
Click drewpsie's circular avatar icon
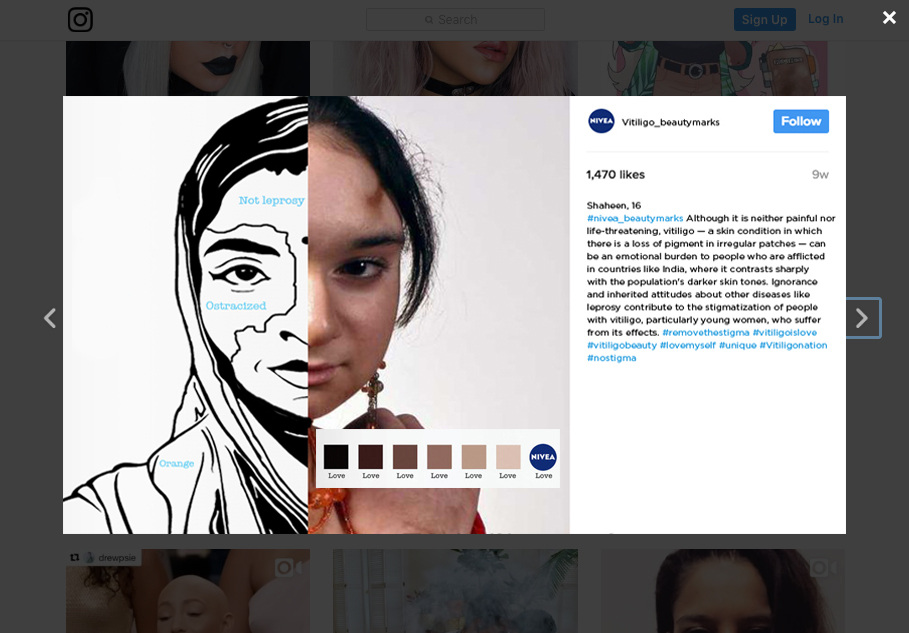pyautogui.click(x=90, y=557)
